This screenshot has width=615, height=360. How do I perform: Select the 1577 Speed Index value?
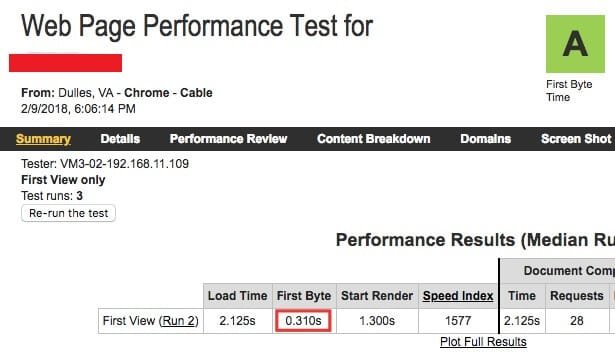click(458, 321)
